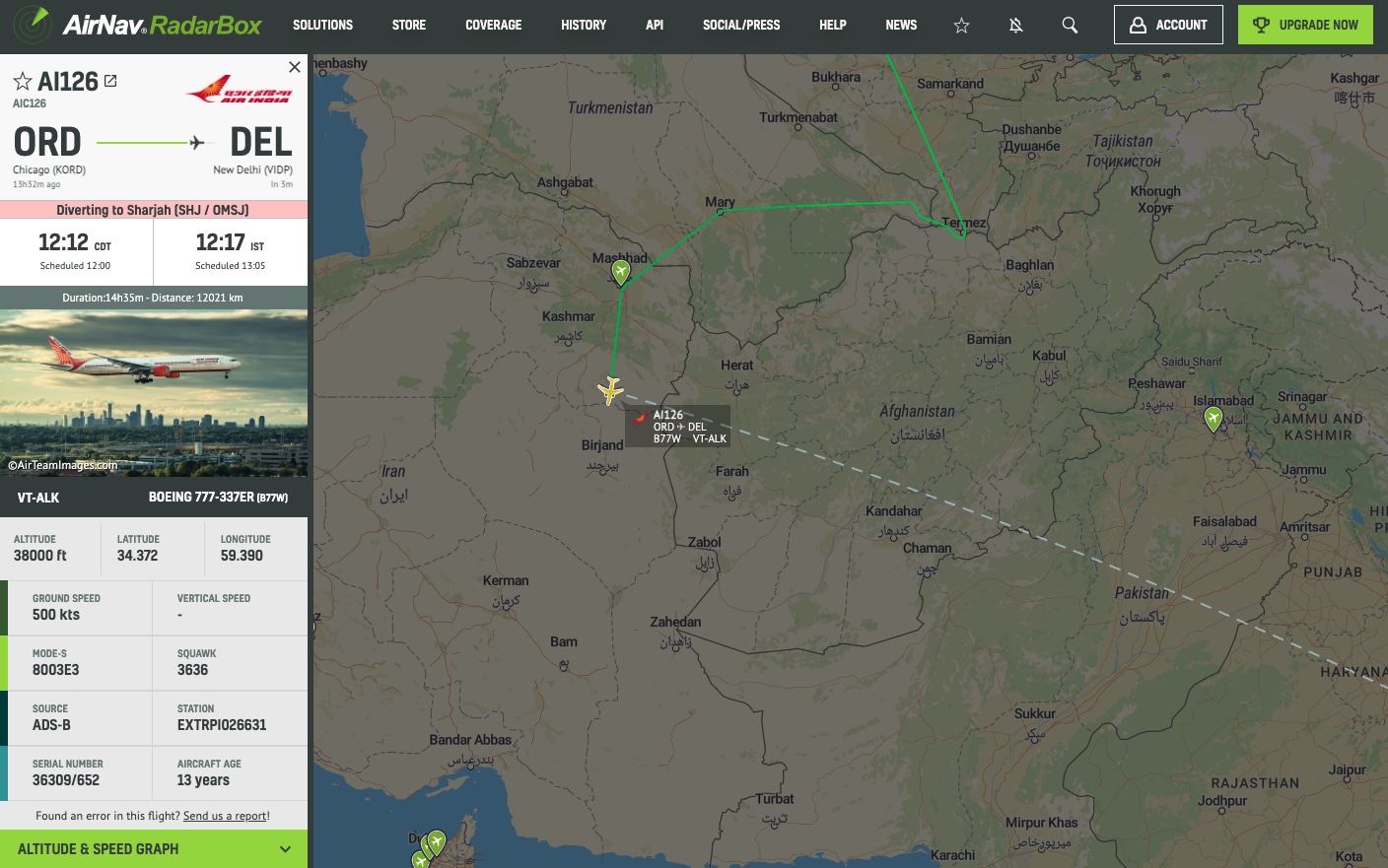This screenshot has height=868, width=1388.
Task: Click the Account button
Action: [x=1168, y=25]
